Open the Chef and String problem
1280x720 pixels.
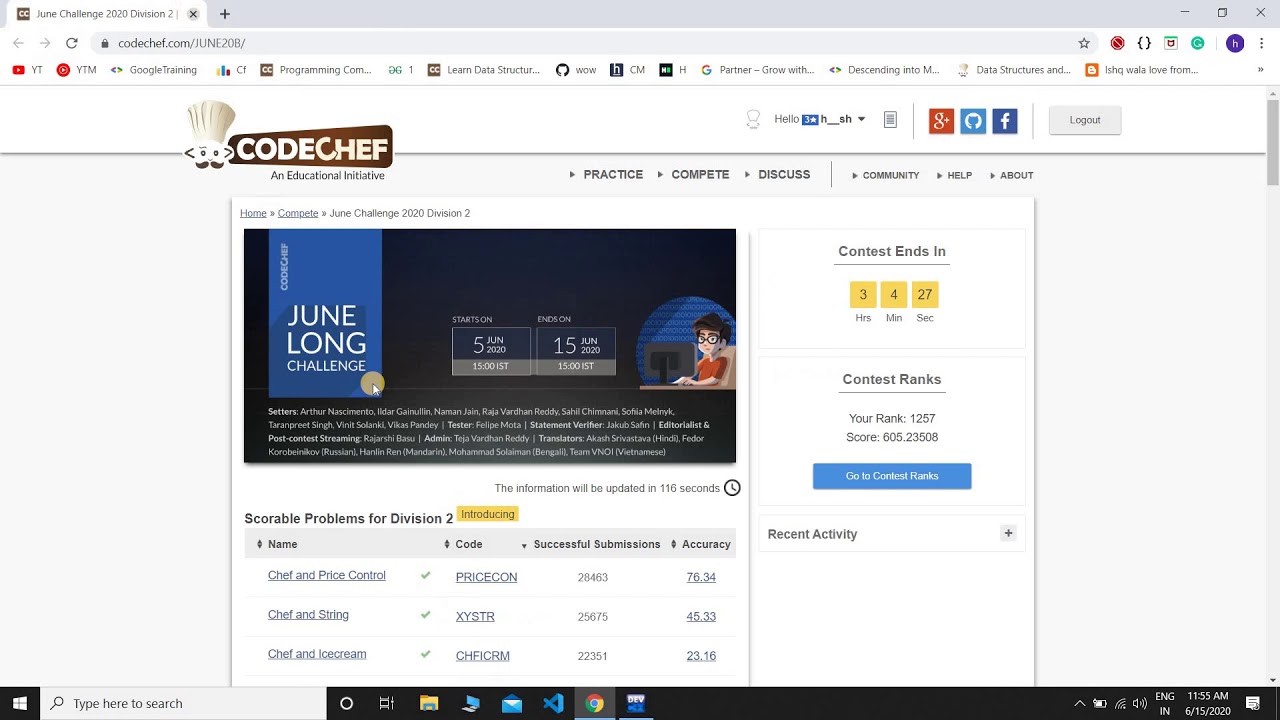(x=308, y=615)
